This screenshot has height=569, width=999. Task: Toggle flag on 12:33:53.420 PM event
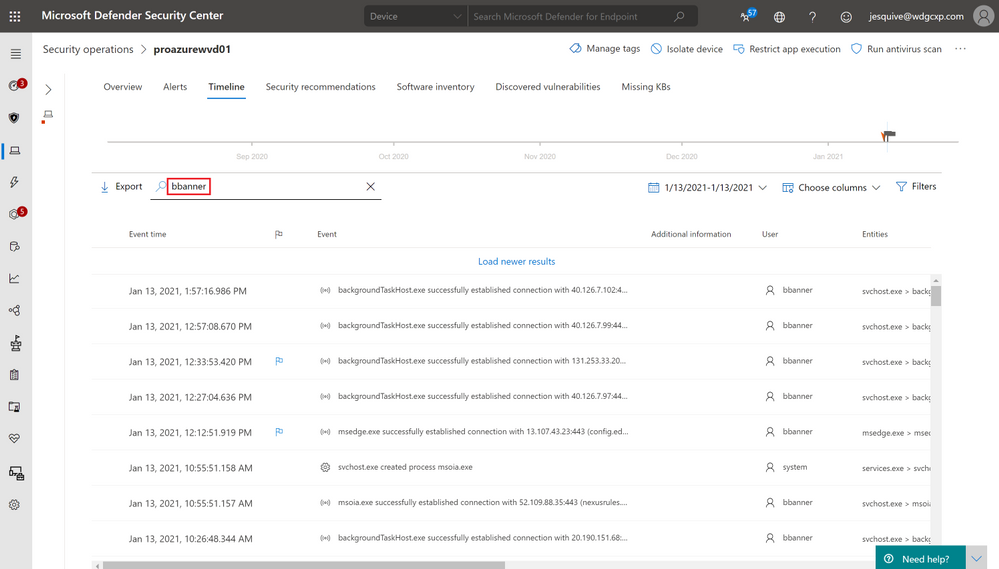(x=279, y=361)
